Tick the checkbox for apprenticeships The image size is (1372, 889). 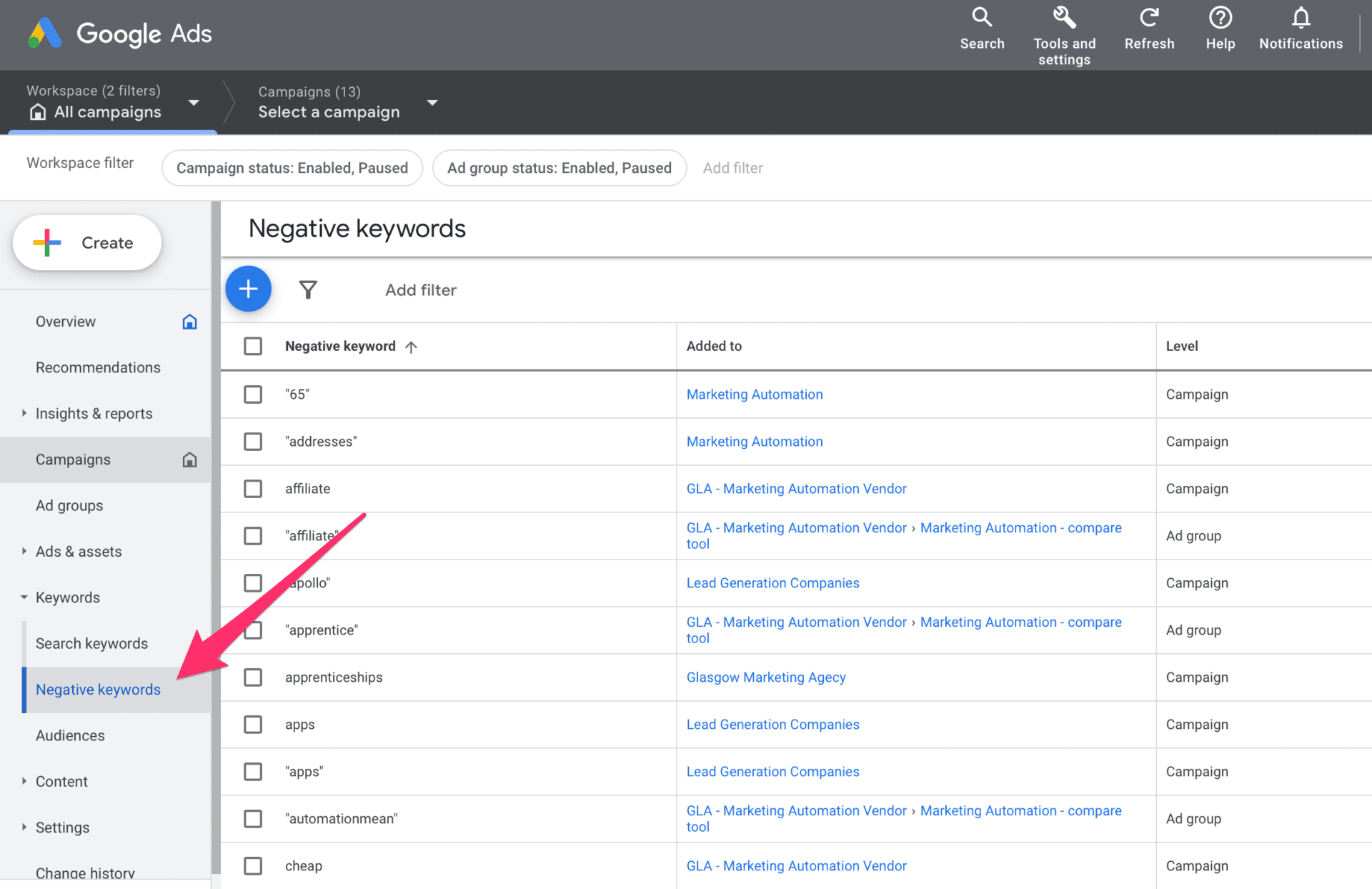point(253,677)
